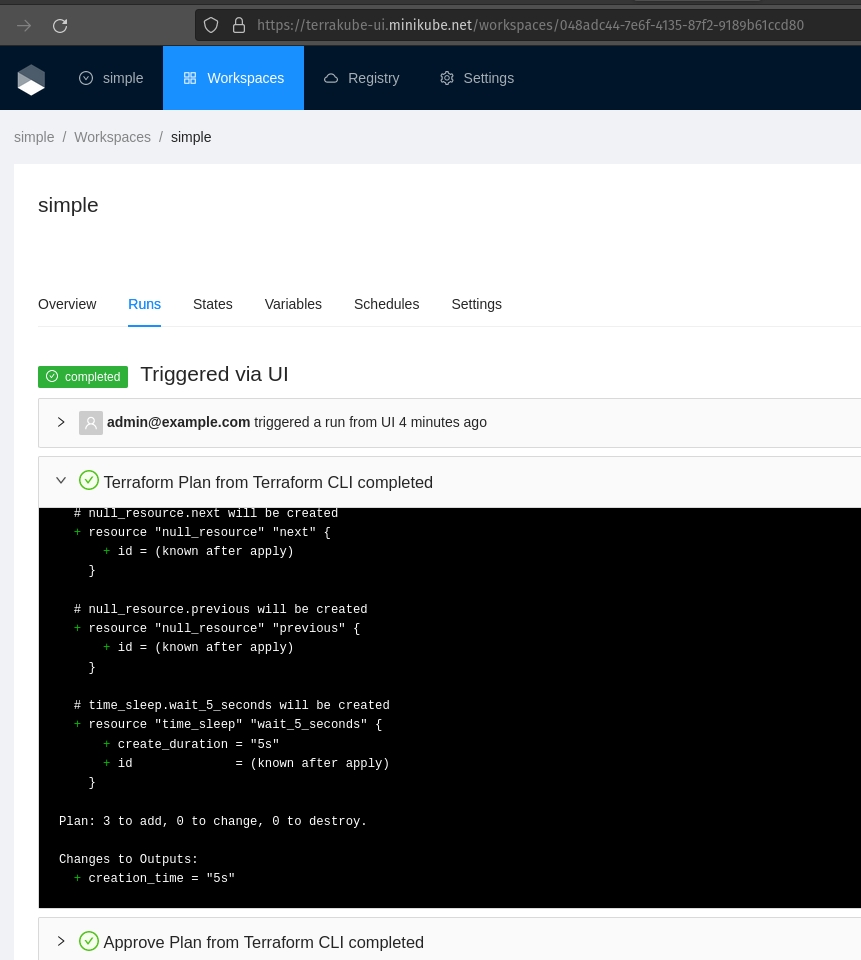
Task: Open the Variables tab
Action: pos(293,304)
